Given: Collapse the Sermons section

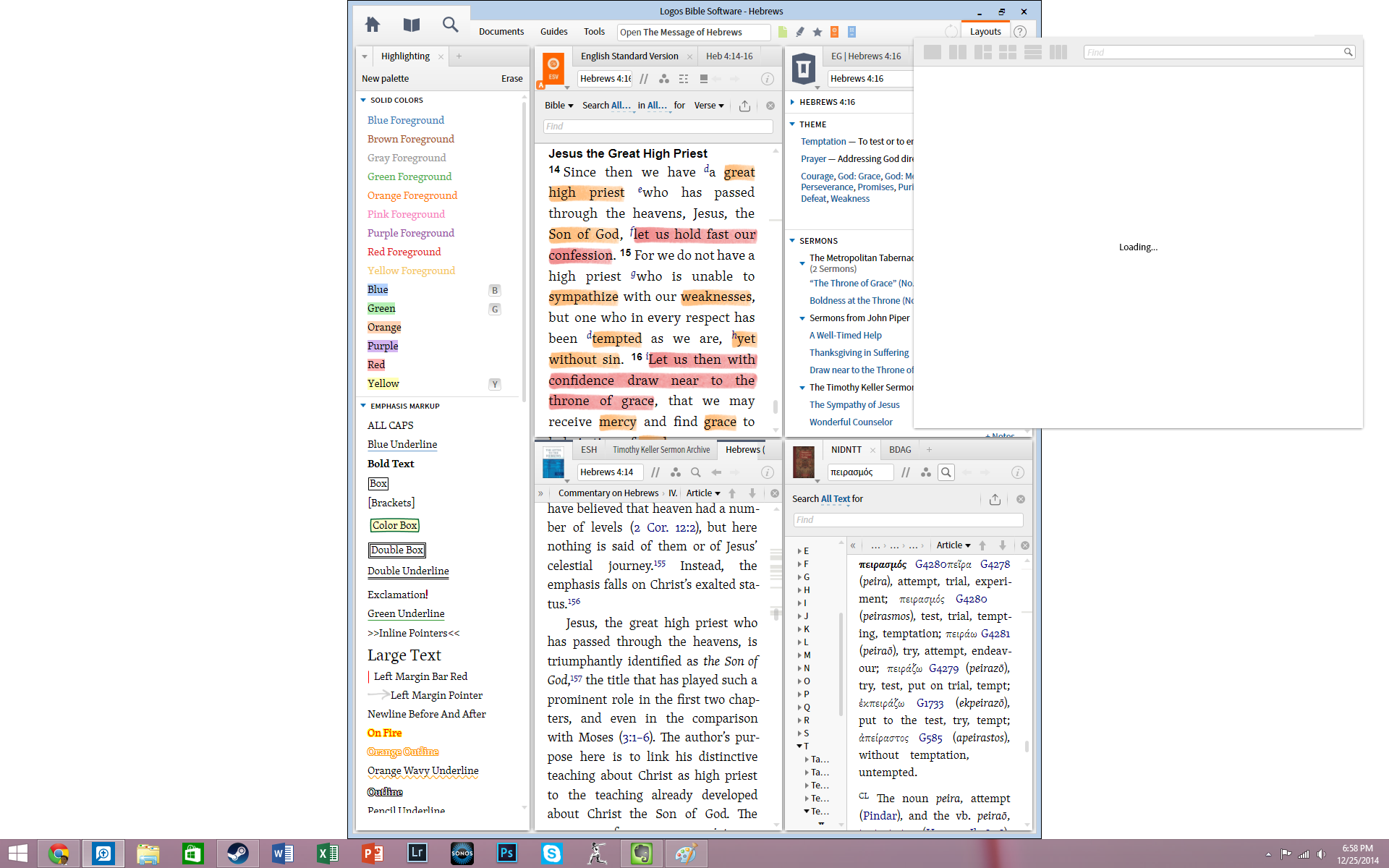Looking at the screenshot, I should point(793,241).
